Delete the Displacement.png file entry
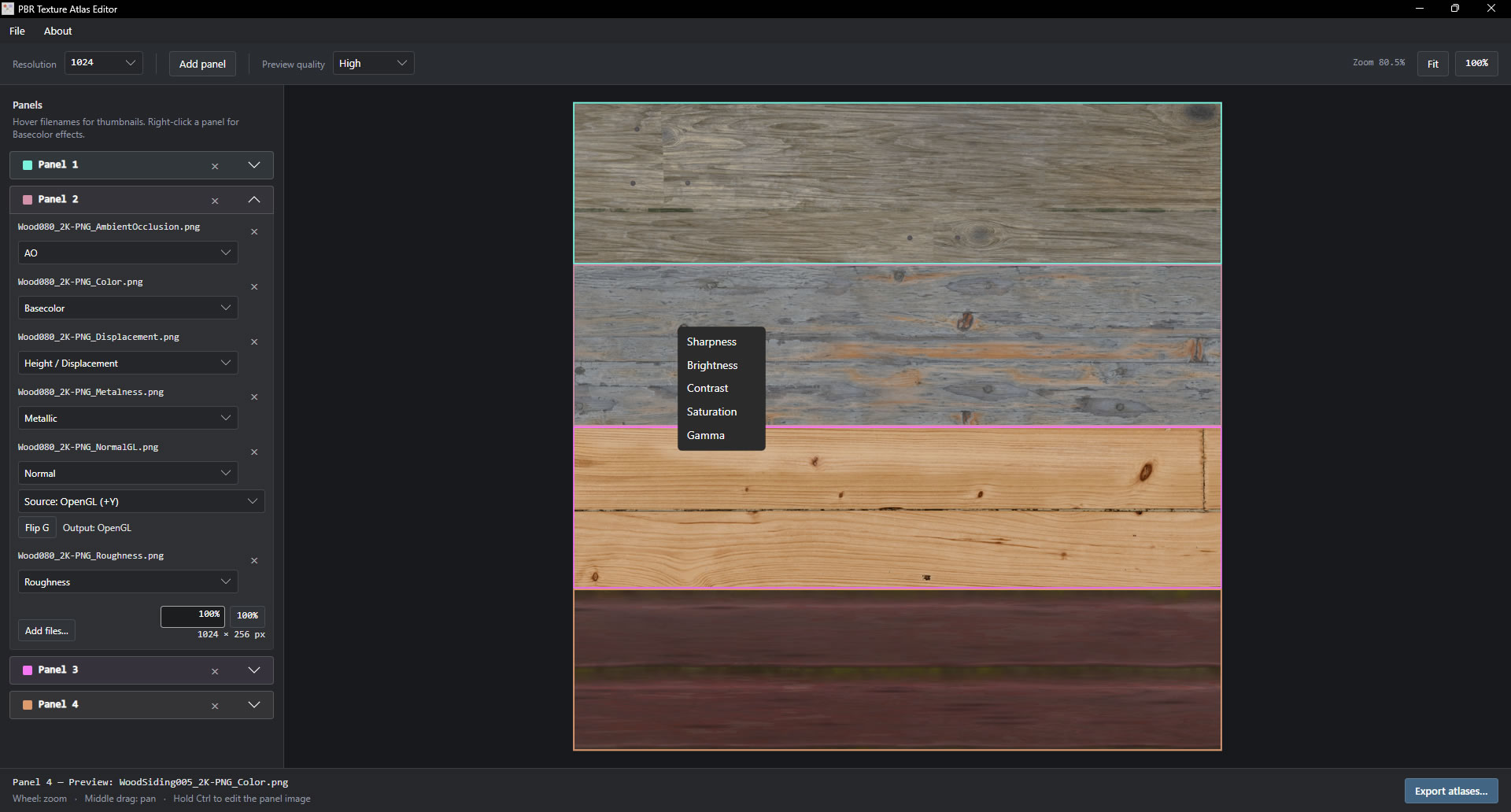 click(254, 341)
